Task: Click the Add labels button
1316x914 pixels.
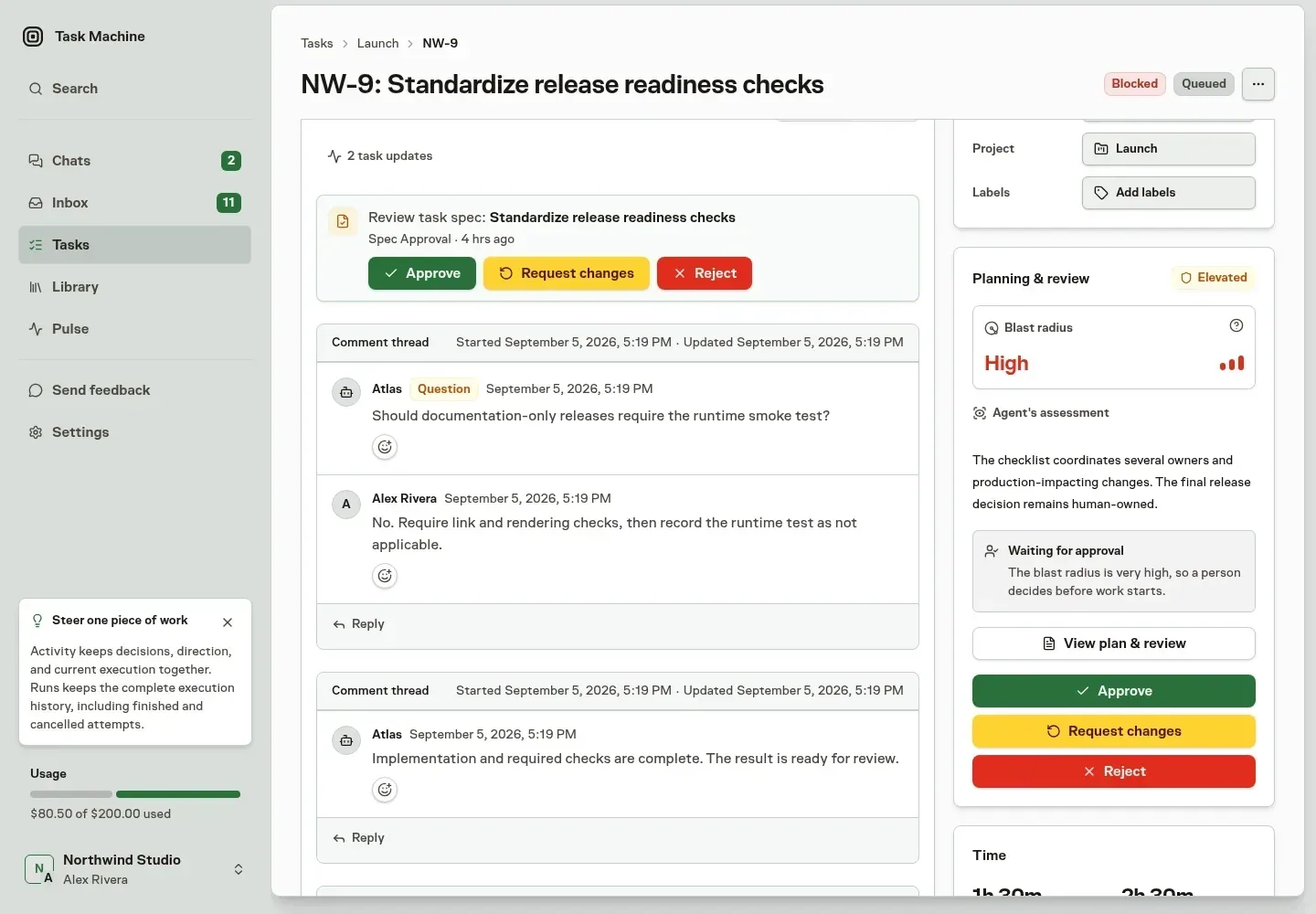Action: [x=1169, y=193]
